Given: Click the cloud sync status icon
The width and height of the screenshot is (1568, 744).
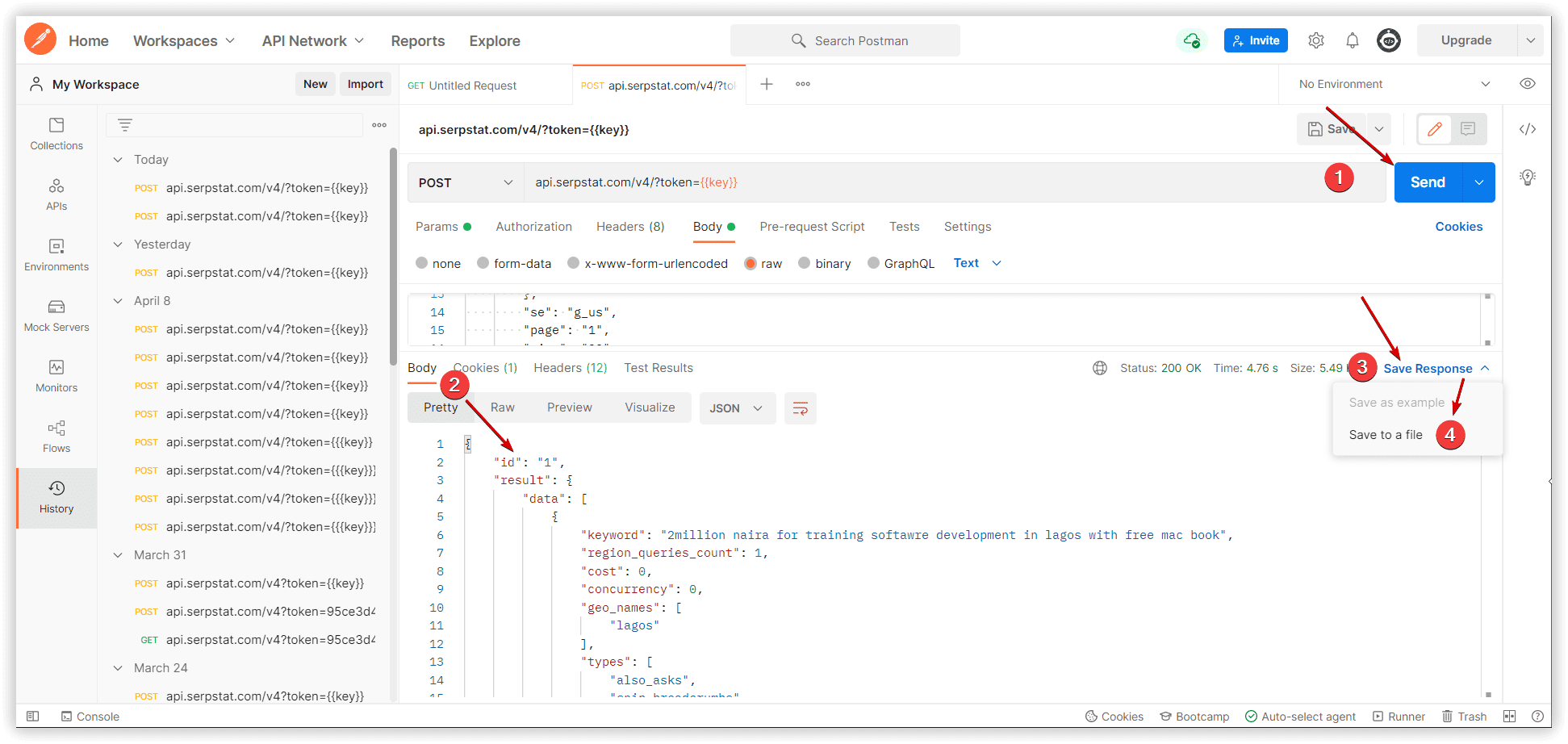Looking at the screenshot, I should (1192, 40).
